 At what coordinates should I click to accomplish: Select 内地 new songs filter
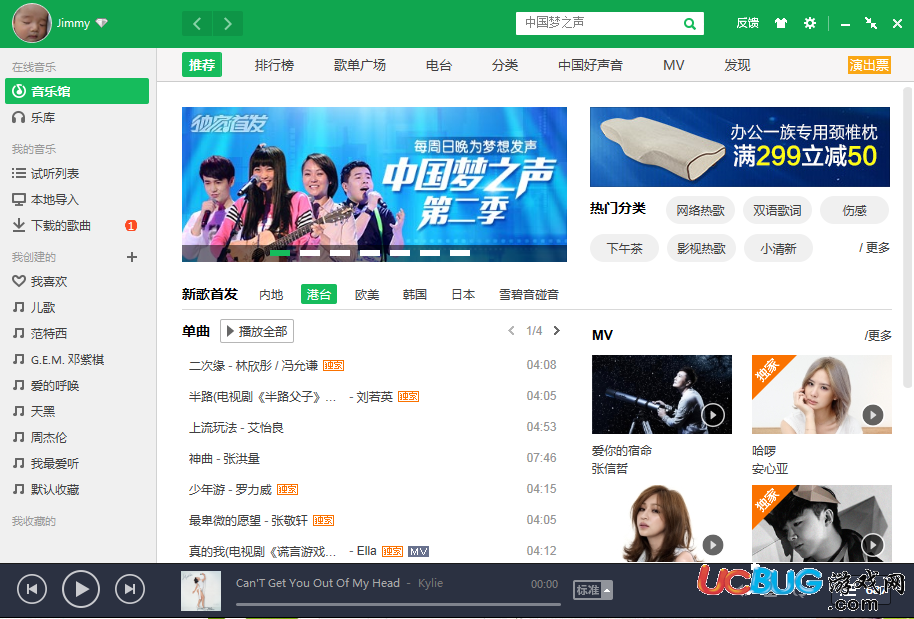point(271,294)
